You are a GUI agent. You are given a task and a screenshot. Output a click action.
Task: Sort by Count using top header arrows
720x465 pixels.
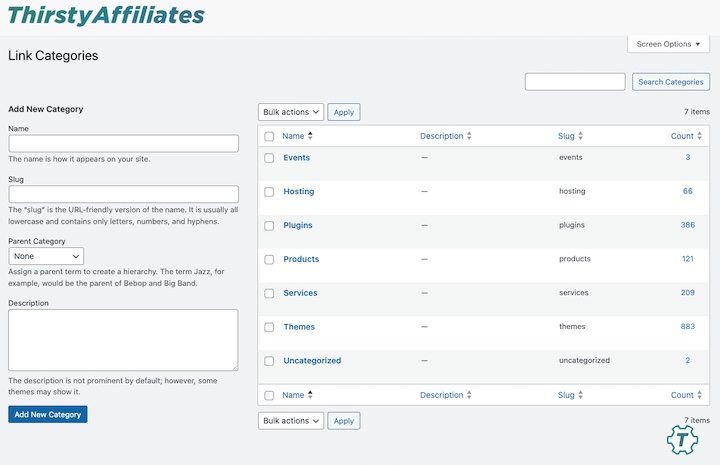click(x=699, y=136)
